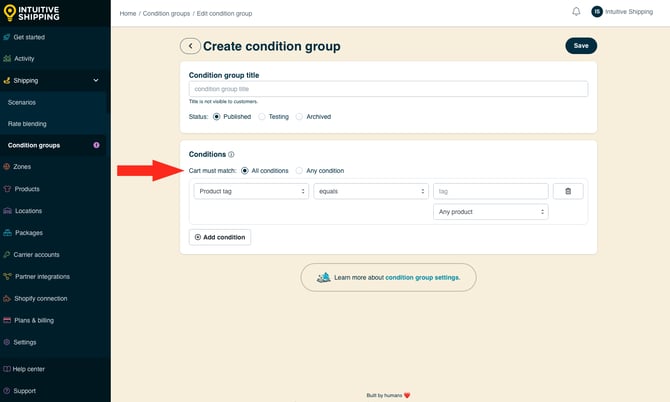Open Settings in the sidebar
Image resolution: width=670 pixels, height=402 pixels.
[x=25, y=342]
